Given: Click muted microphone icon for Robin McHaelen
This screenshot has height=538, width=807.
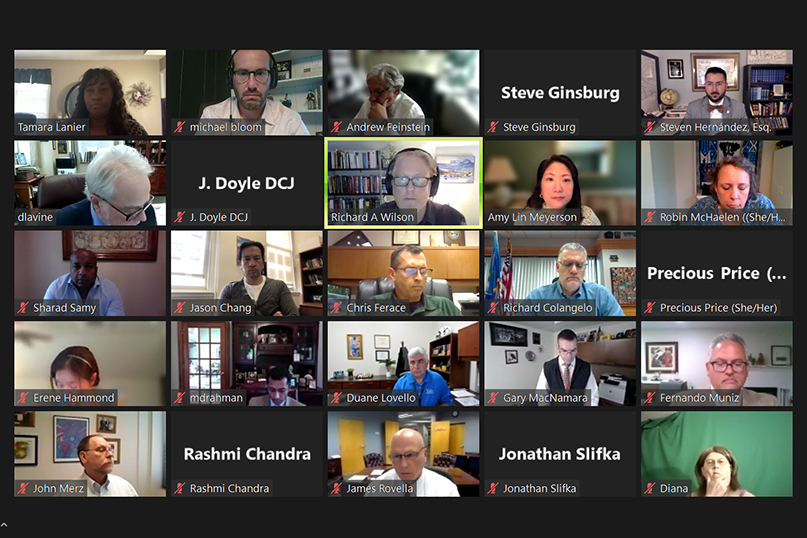Looking at the screenshot, I should point(650,217).
